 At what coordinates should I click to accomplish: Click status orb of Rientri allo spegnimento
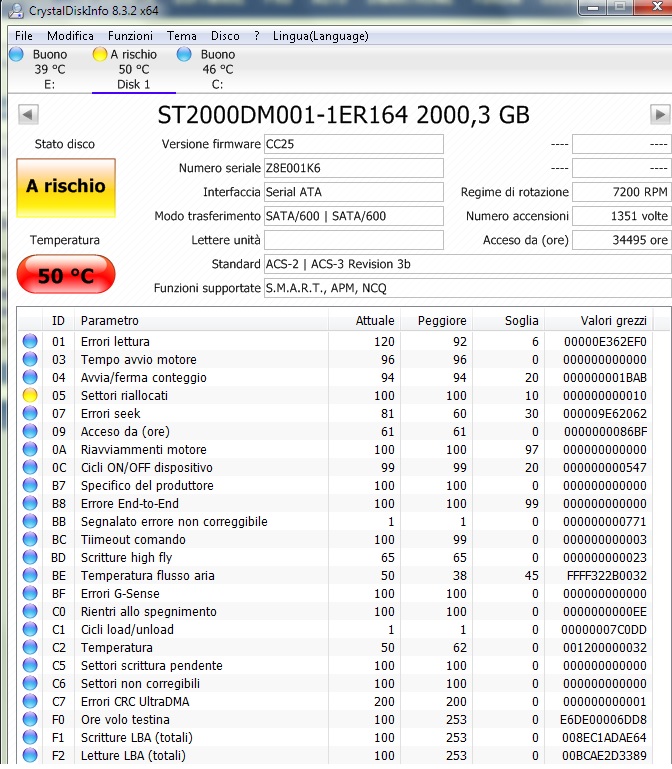click(30, 612)
